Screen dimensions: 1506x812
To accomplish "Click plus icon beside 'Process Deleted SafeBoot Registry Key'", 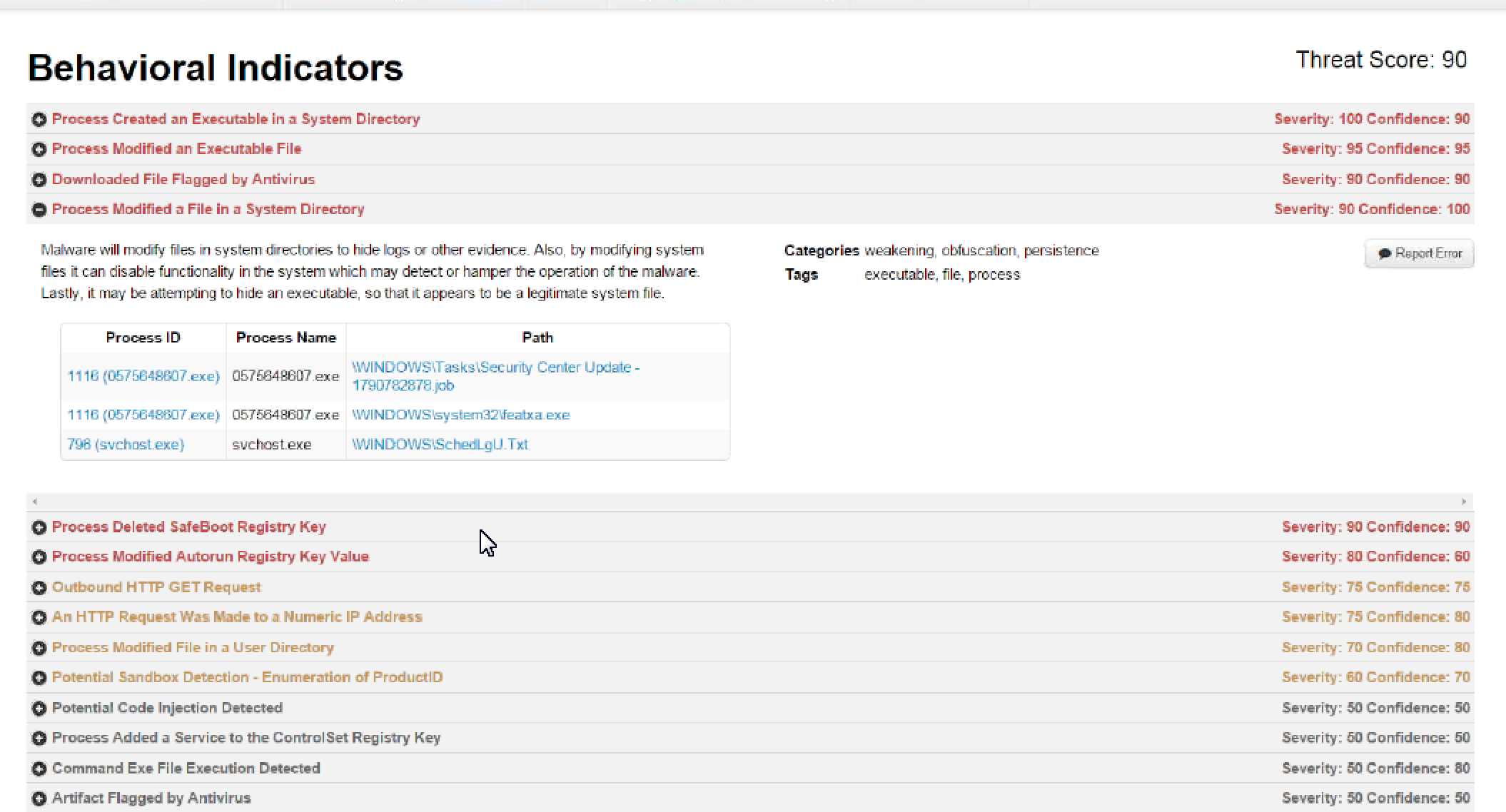I will click(x=39, y=527).
